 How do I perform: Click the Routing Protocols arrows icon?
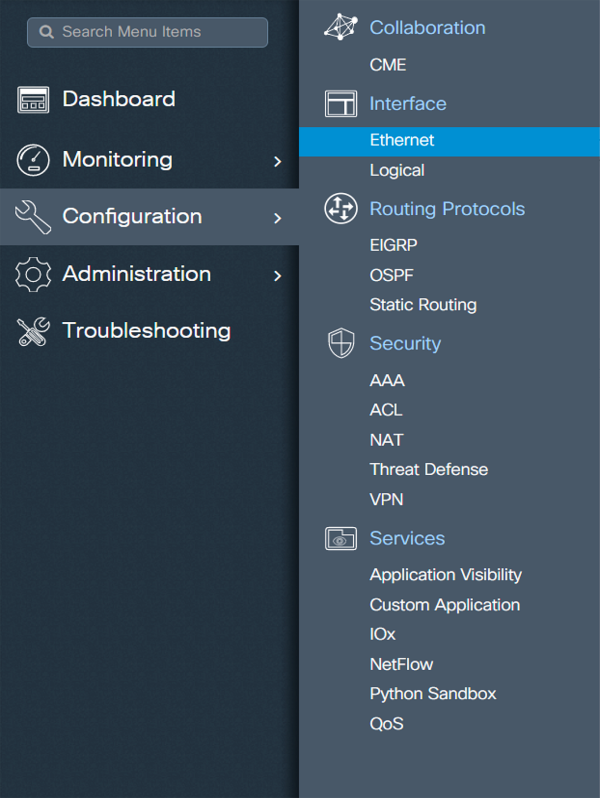coord(341,209)
